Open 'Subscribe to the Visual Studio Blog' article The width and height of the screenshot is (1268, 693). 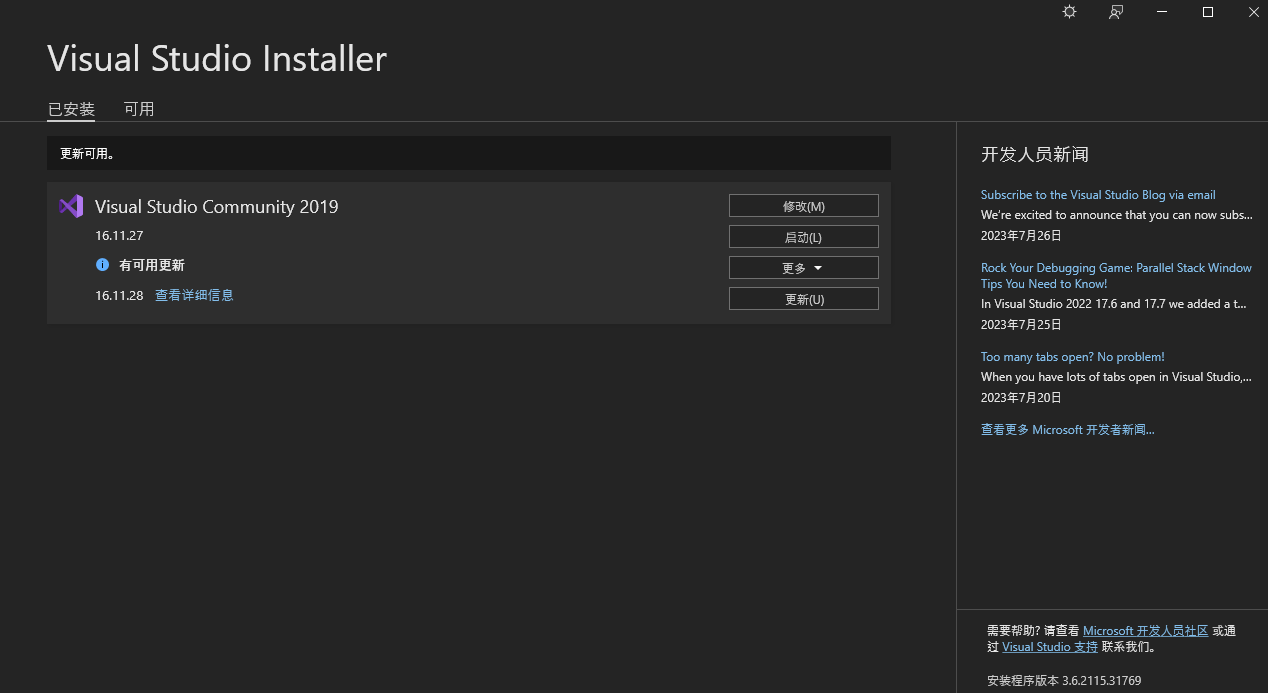1098,195
